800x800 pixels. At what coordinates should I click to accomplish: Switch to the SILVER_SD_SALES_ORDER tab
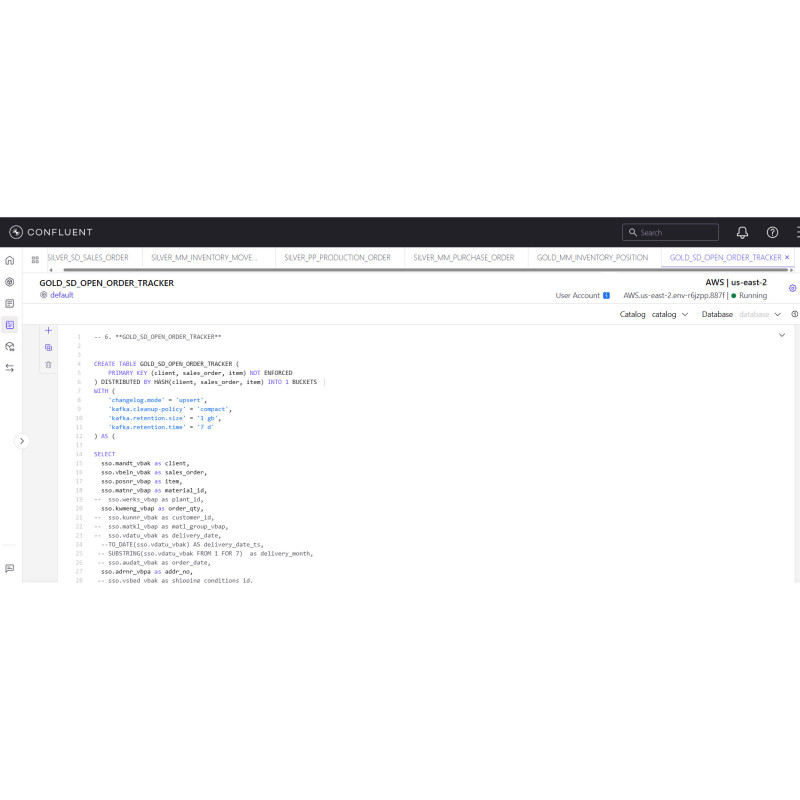[x=90, y=257]
